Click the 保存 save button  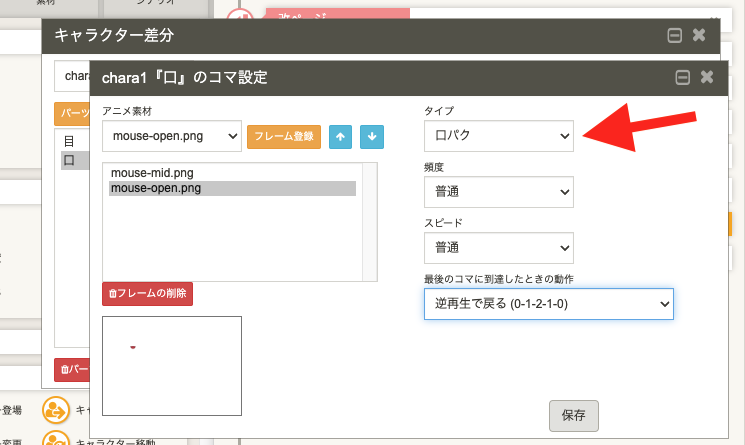coord(574,414)
